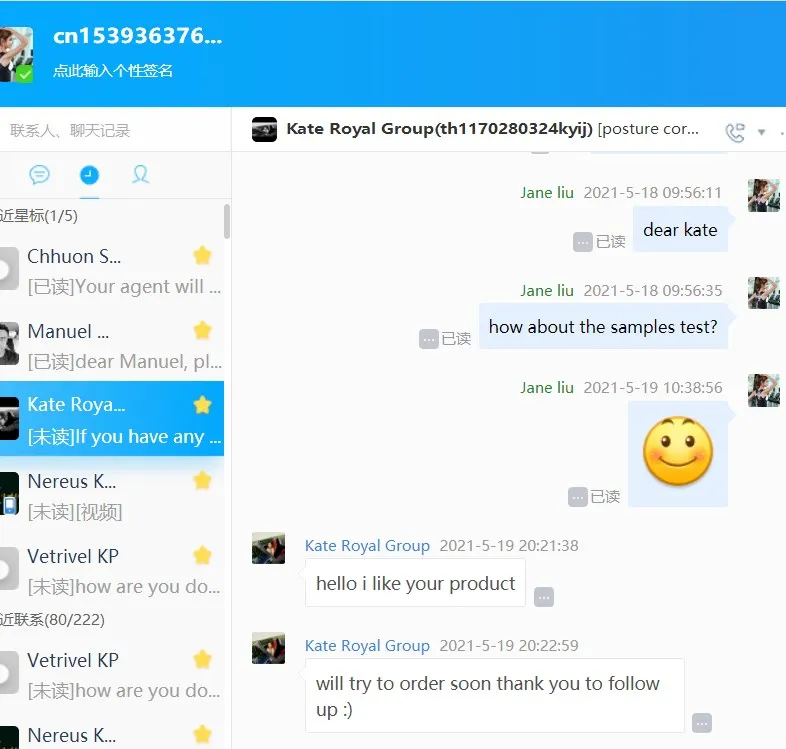Image resolution: width=786 pixels, height=749 pixels.
Task: Open the chat messages tab icon
Action: click(39, 175)
